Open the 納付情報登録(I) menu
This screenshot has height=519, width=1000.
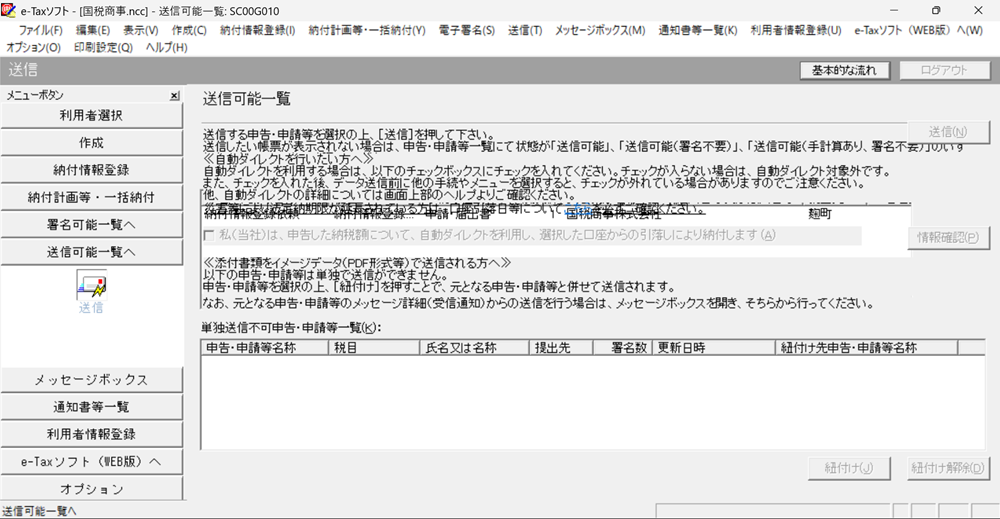coord(258,30)
